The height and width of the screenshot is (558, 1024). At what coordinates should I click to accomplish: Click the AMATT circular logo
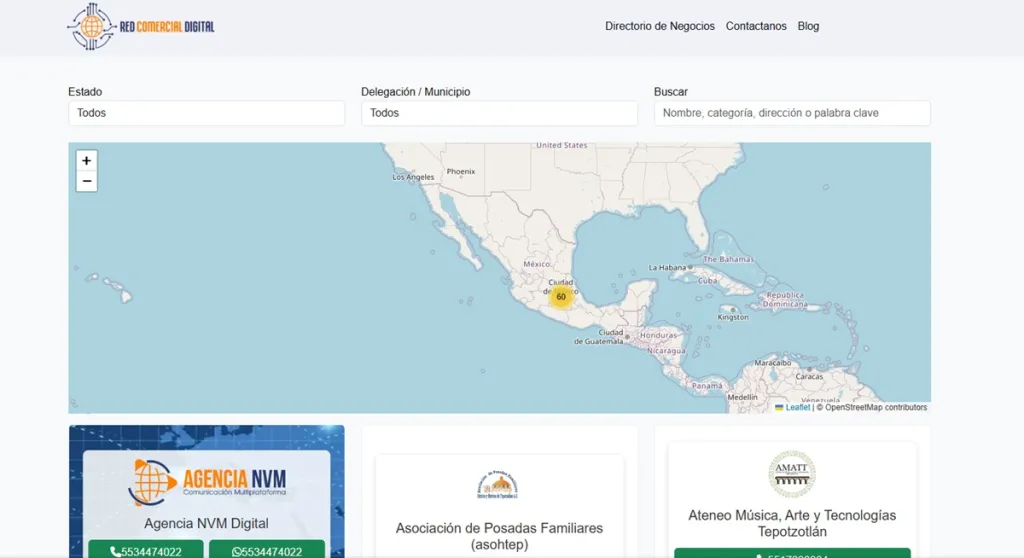click(x=792, y=474)
